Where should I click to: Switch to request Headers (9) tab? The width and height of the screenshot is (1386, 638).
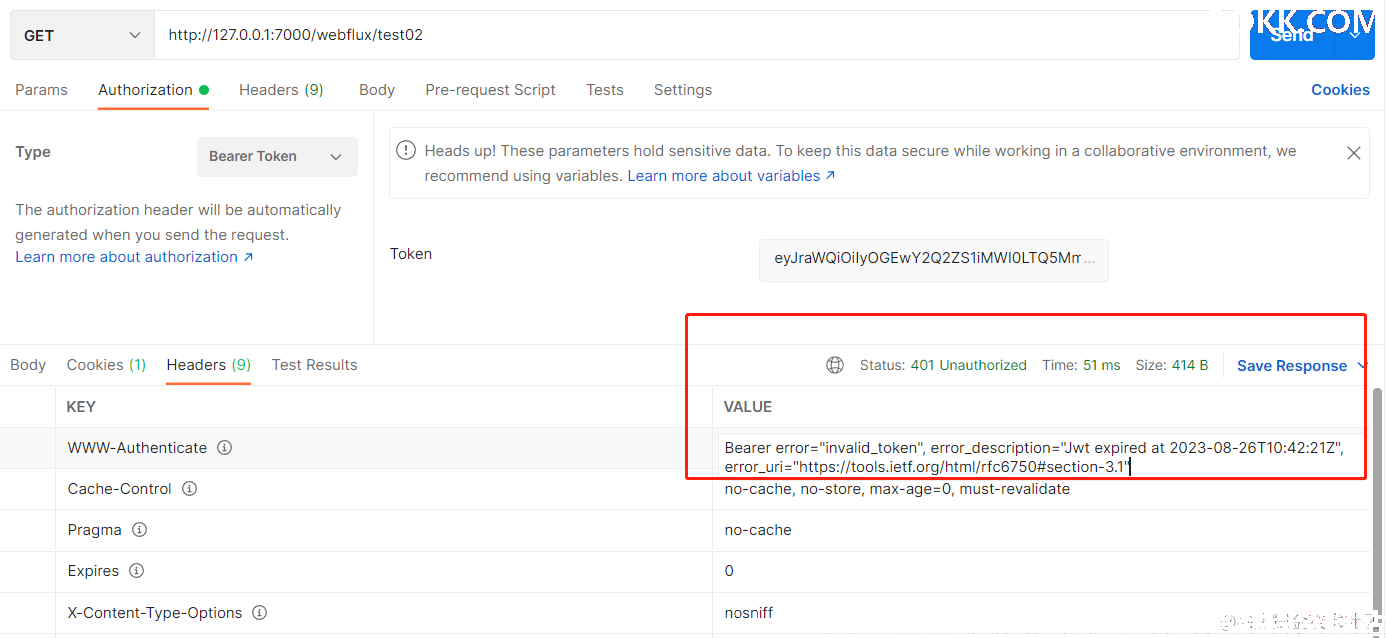coord(281,90)
